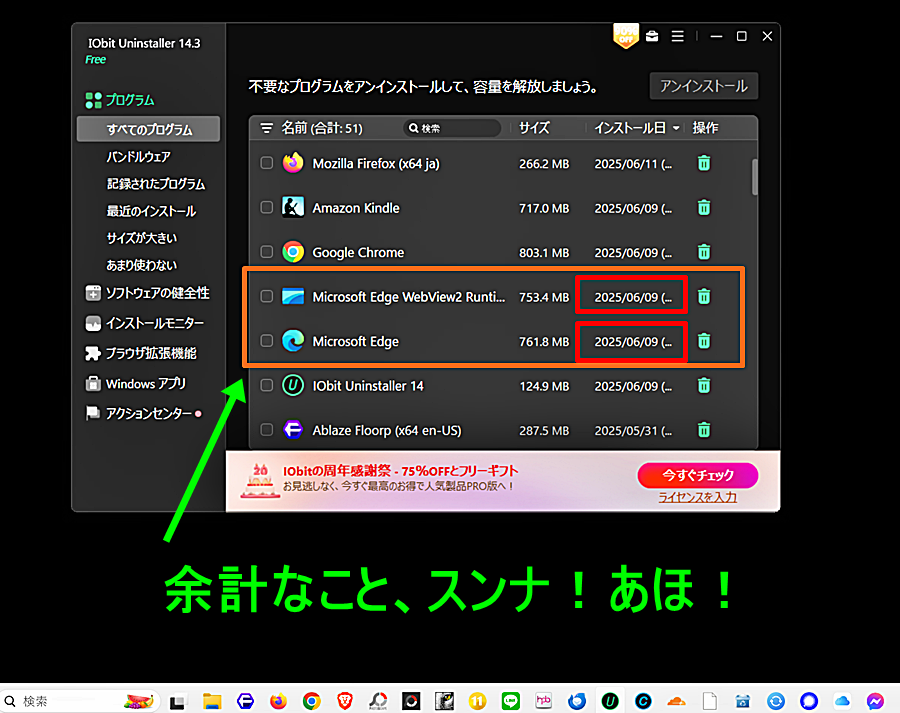The image size is (900, 713).
Task: Click ライセンスを入力 link
Action: click(697, 497)
